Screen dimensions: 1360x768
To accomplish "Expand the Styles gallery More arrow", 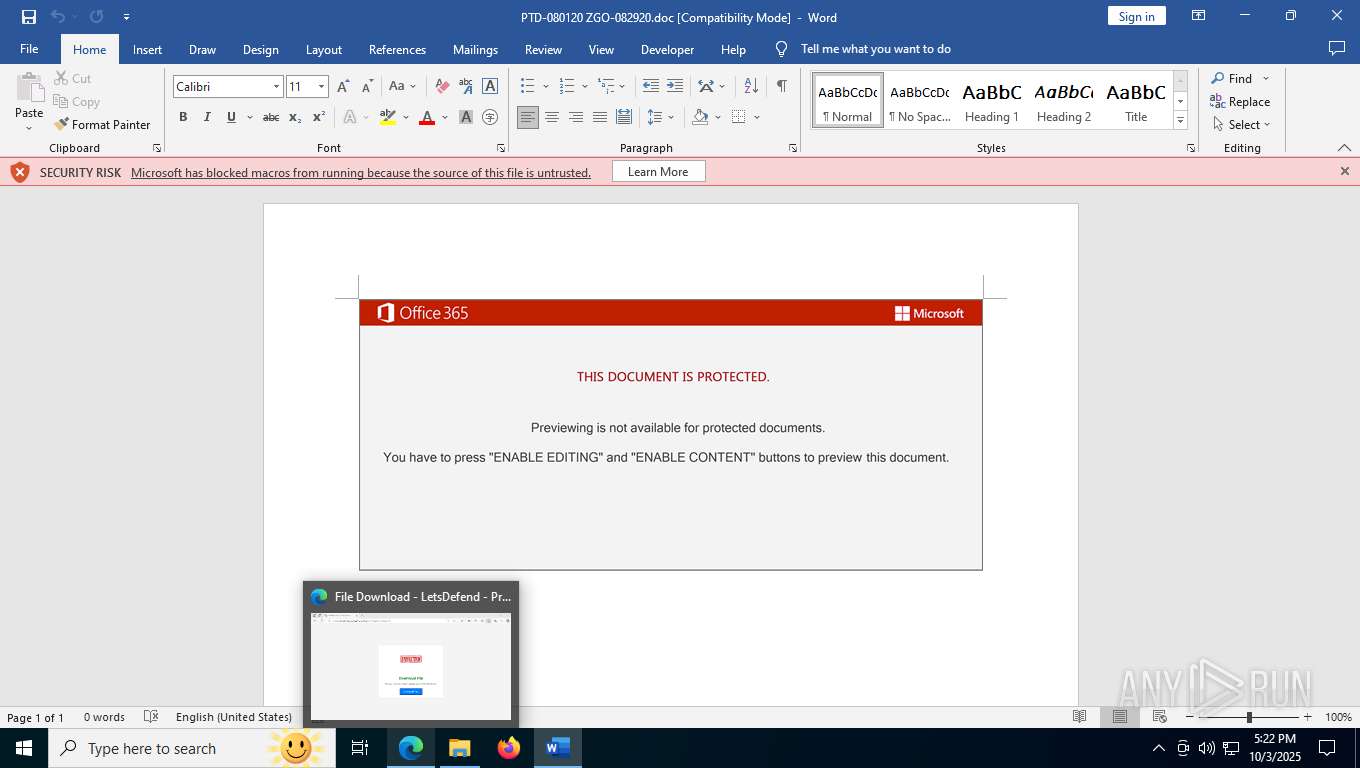I will (1180, 120).
